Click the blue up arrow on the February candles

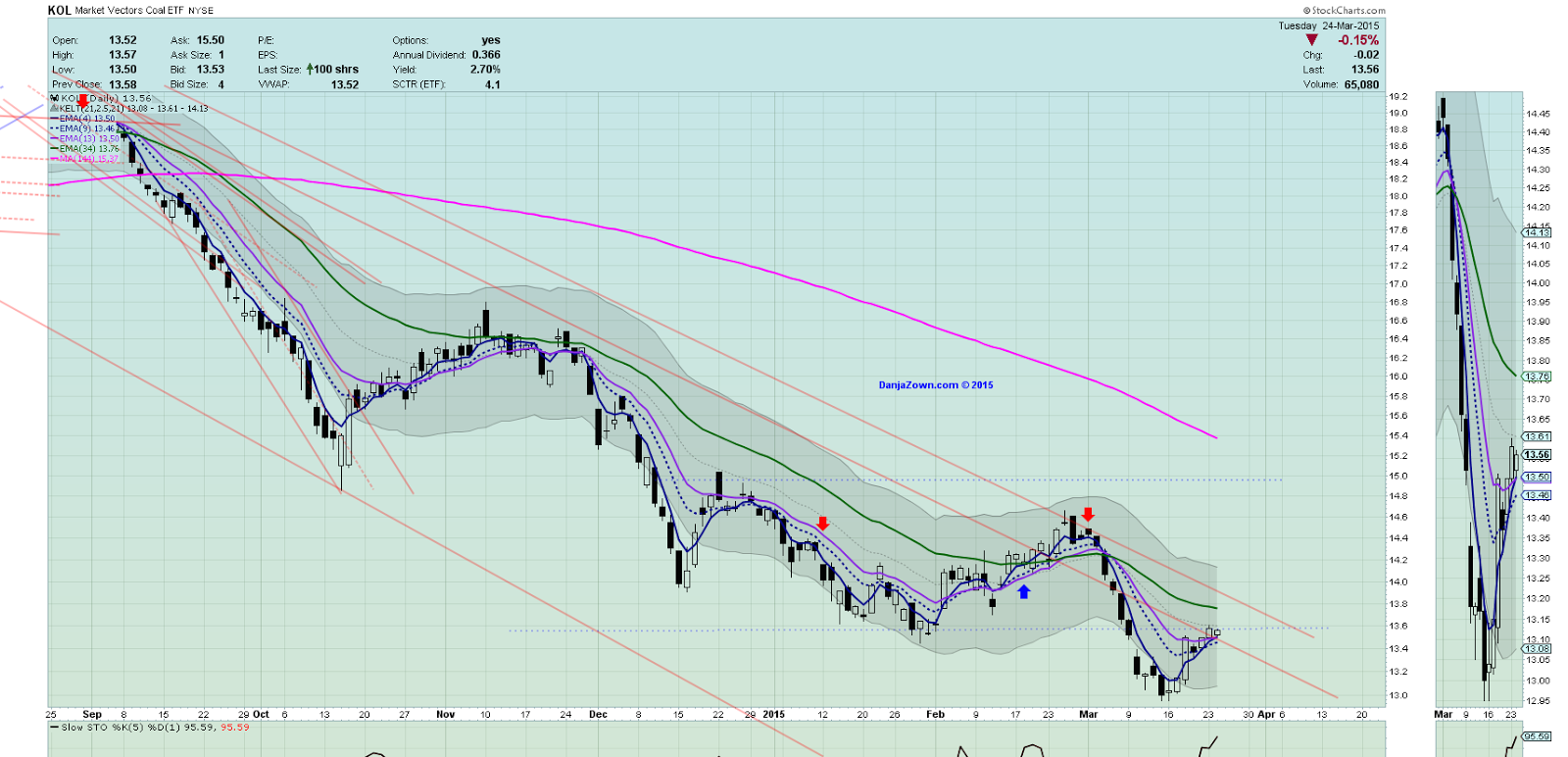1024,591
